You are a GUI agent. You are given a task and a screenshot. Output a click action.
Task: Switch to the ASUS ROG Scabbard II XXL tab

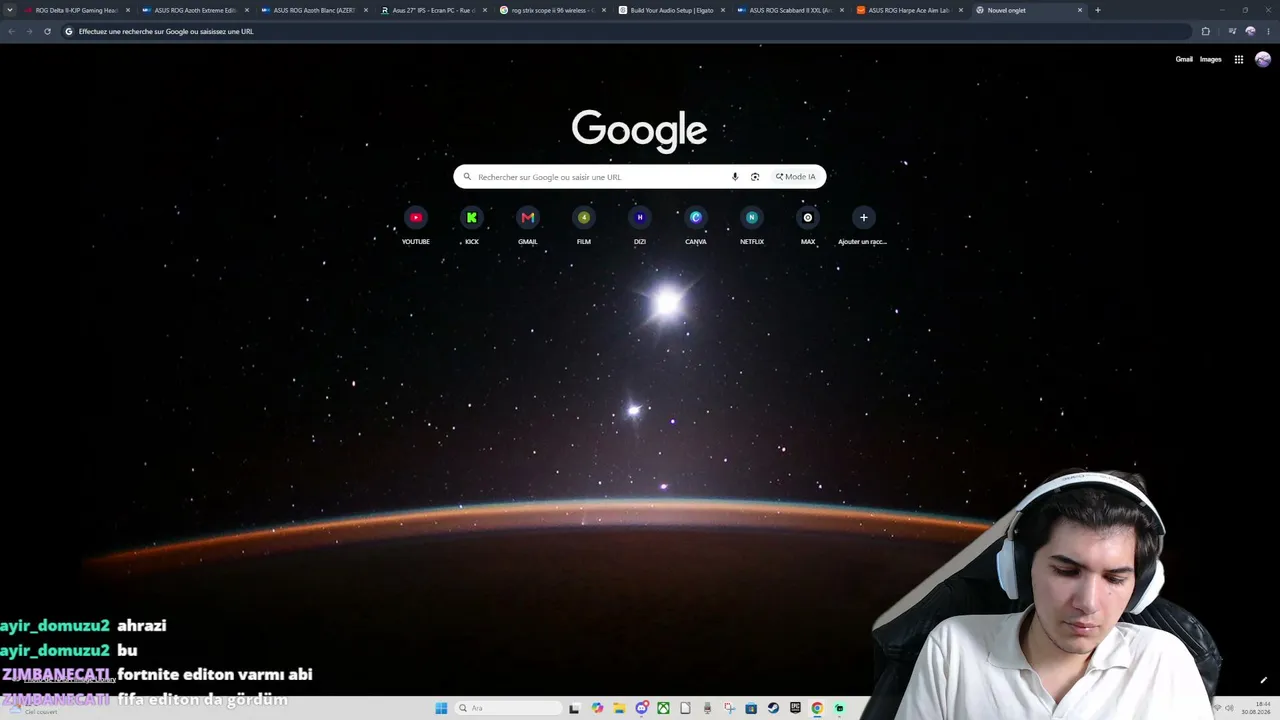point(791,10)
